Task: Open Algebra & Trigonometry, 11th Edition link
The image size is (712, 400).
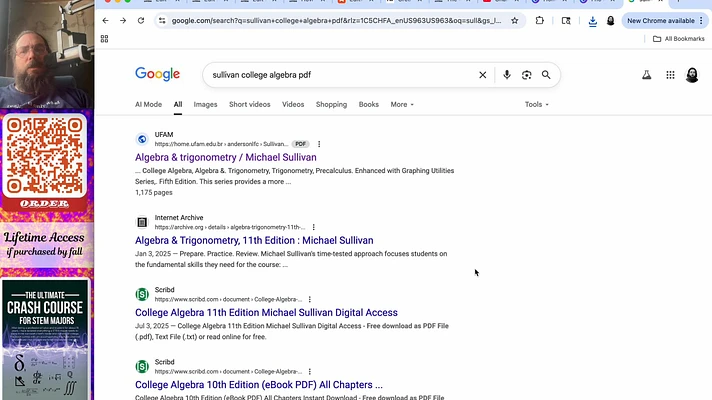Action: 254,240
